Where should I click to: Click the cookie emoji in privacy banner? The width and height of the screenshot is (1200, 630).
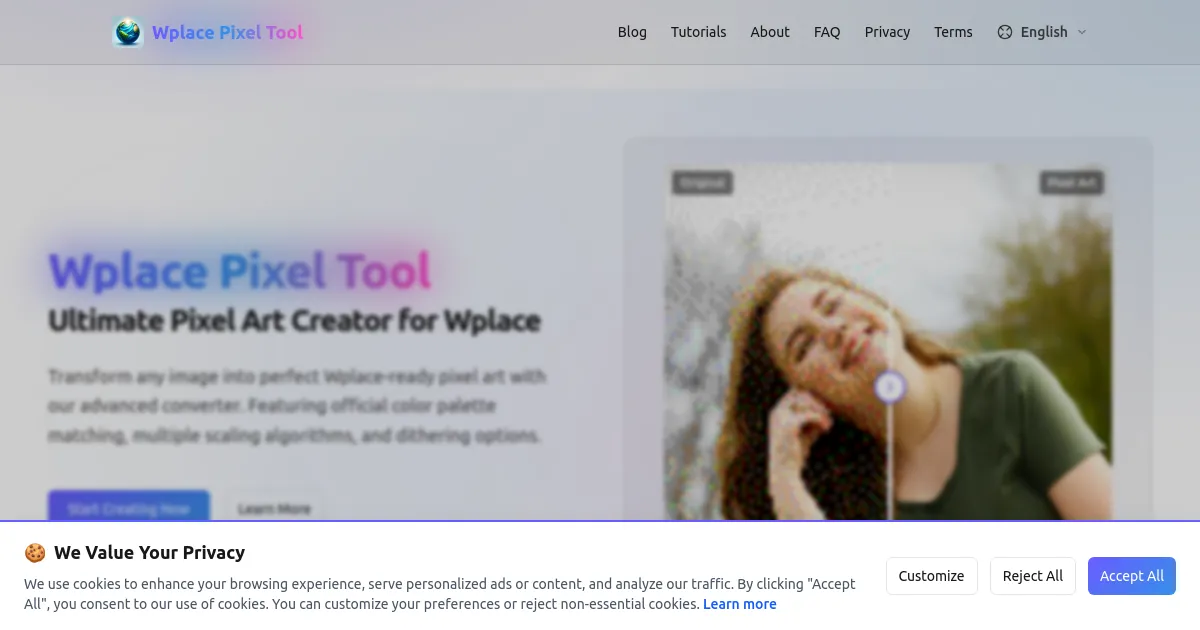click(x=35, y=552)
